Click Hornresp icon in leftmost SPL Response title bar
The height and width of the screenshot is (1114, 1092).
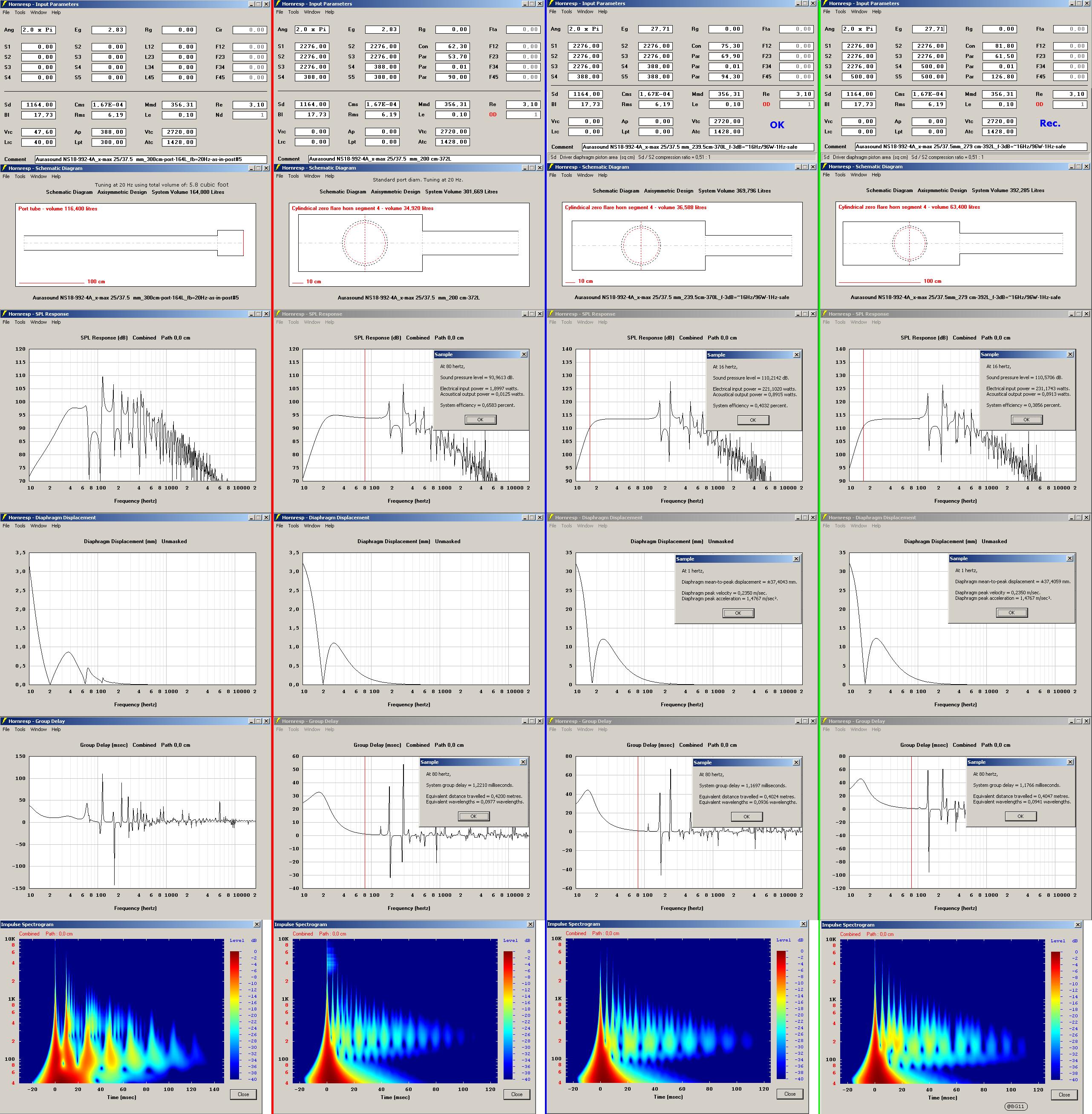(5, 314)
